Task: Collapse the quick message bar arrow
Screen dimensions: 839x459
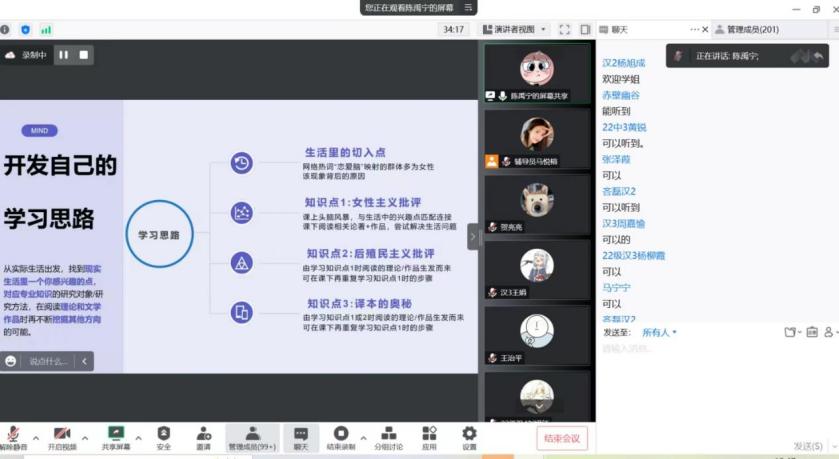Action: pos(84,361)
